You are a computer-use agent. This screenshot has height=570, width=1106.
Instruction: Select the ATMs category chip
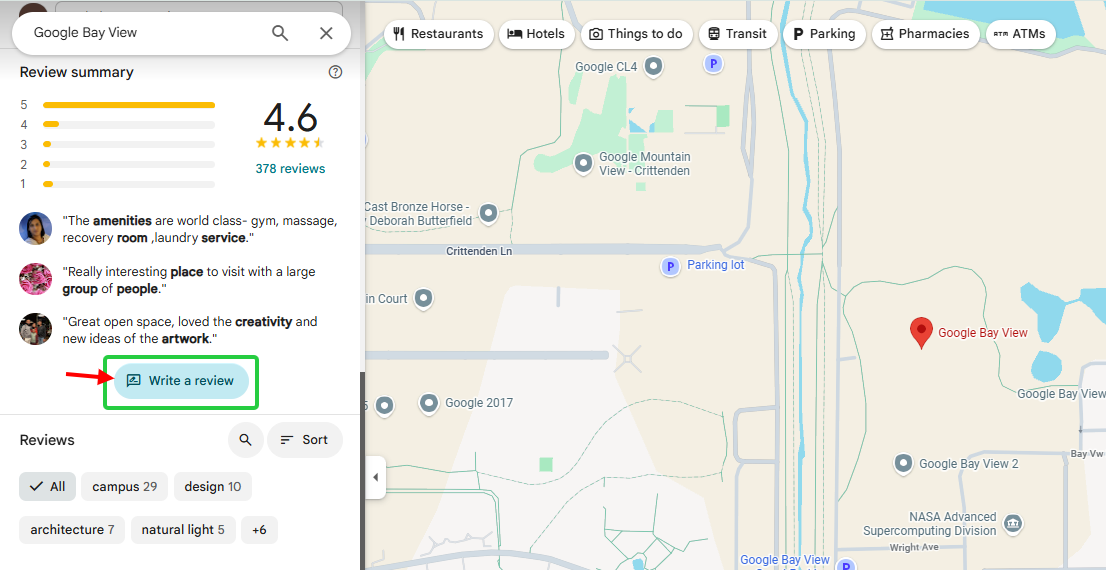1020,34
